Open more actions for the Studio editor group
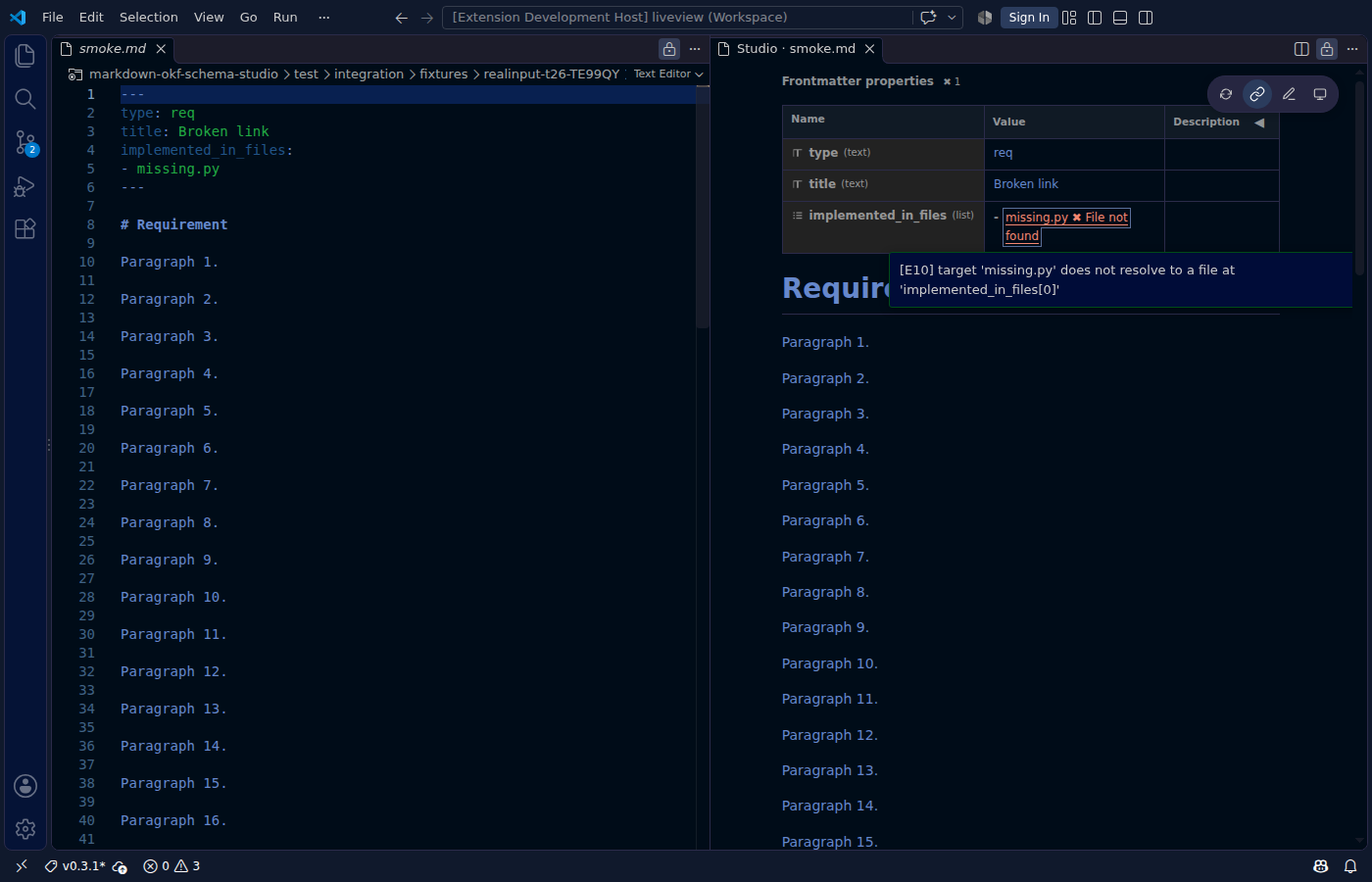 pyautogui.click(x=1352, y=49)
